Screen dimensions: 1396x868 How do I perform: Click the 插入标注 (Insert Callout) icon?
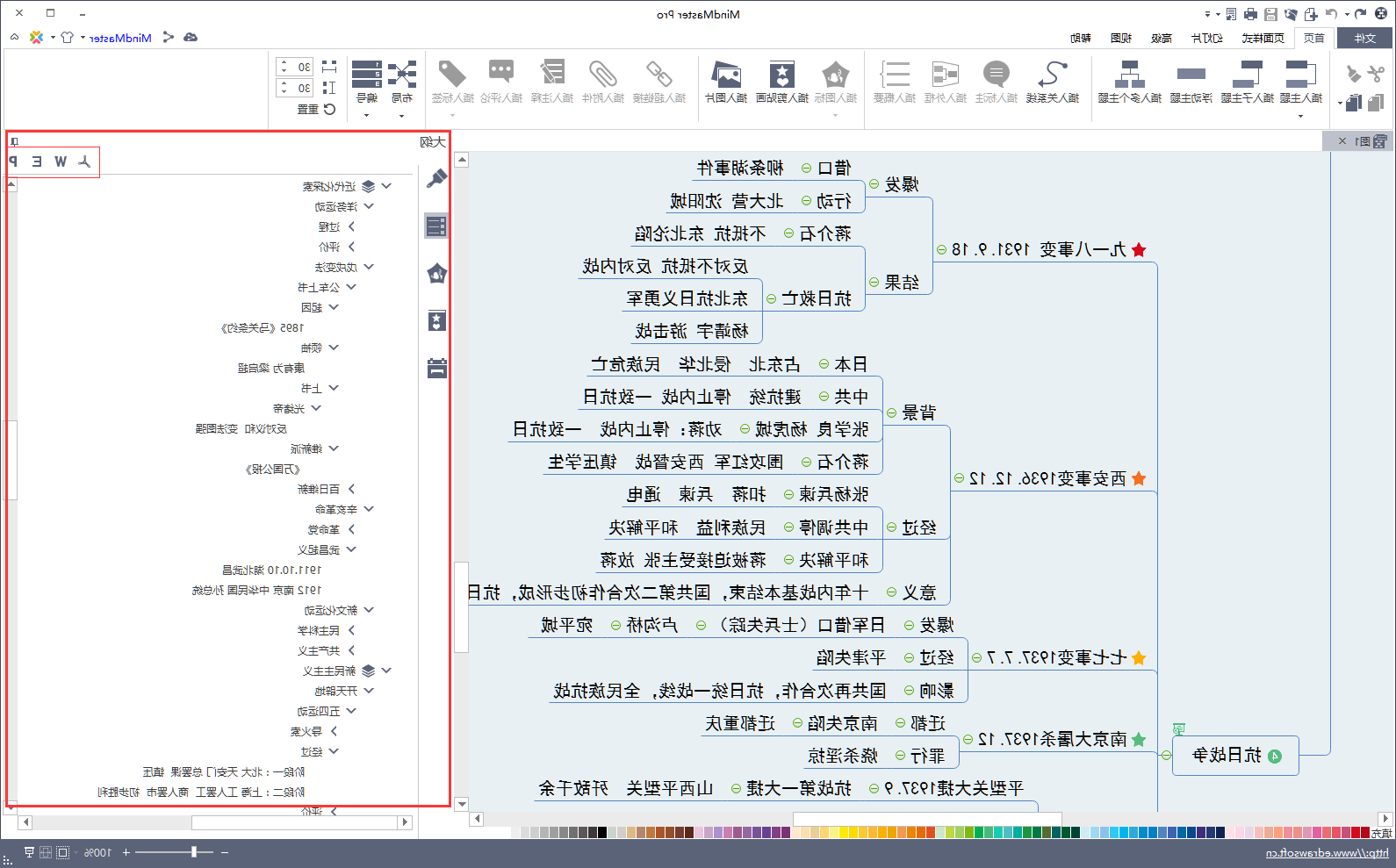coord(996,73)
